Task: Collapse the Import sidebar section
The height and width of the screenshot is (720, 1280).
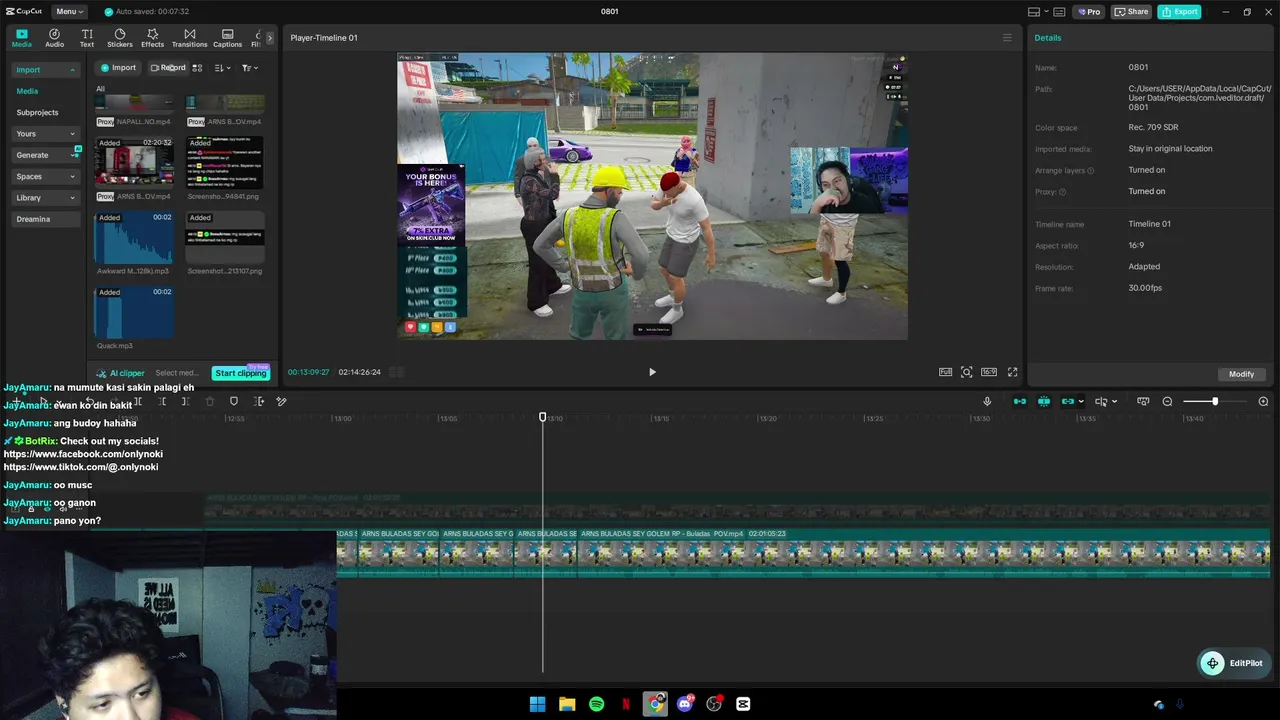Action: pyautogui.click(x=45, y=70)
